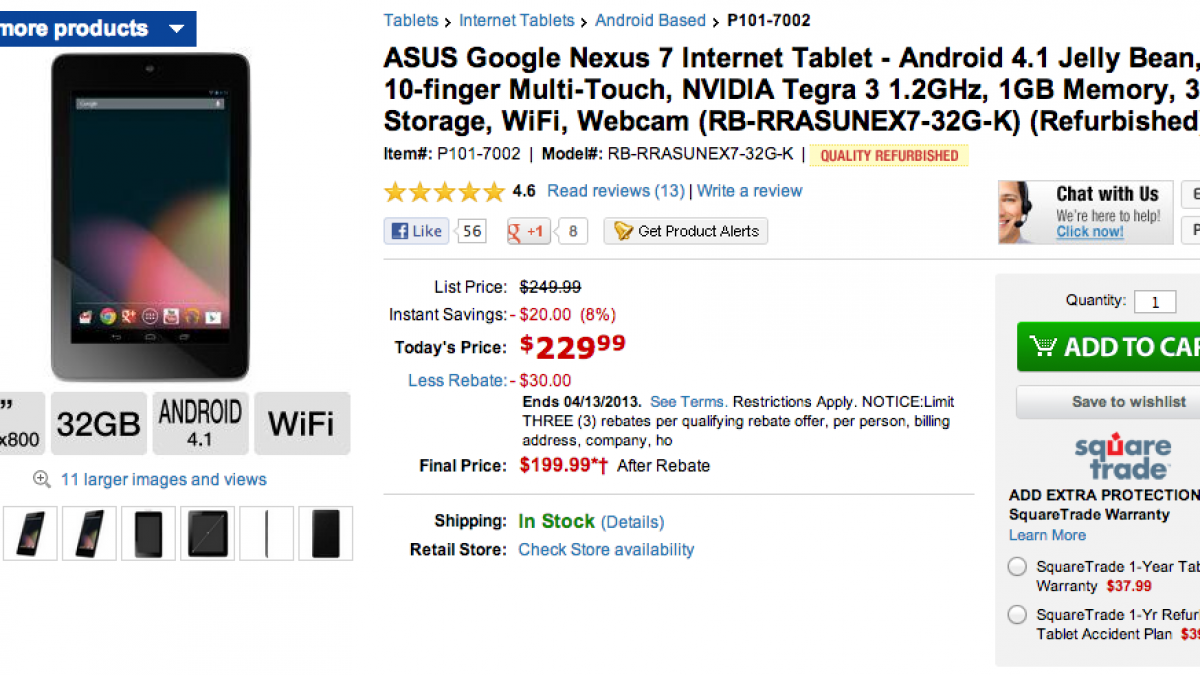Open Read reviews (13) link
Image resolution: width=1200 pixels, height=675 pixels.
pos(616,191)
